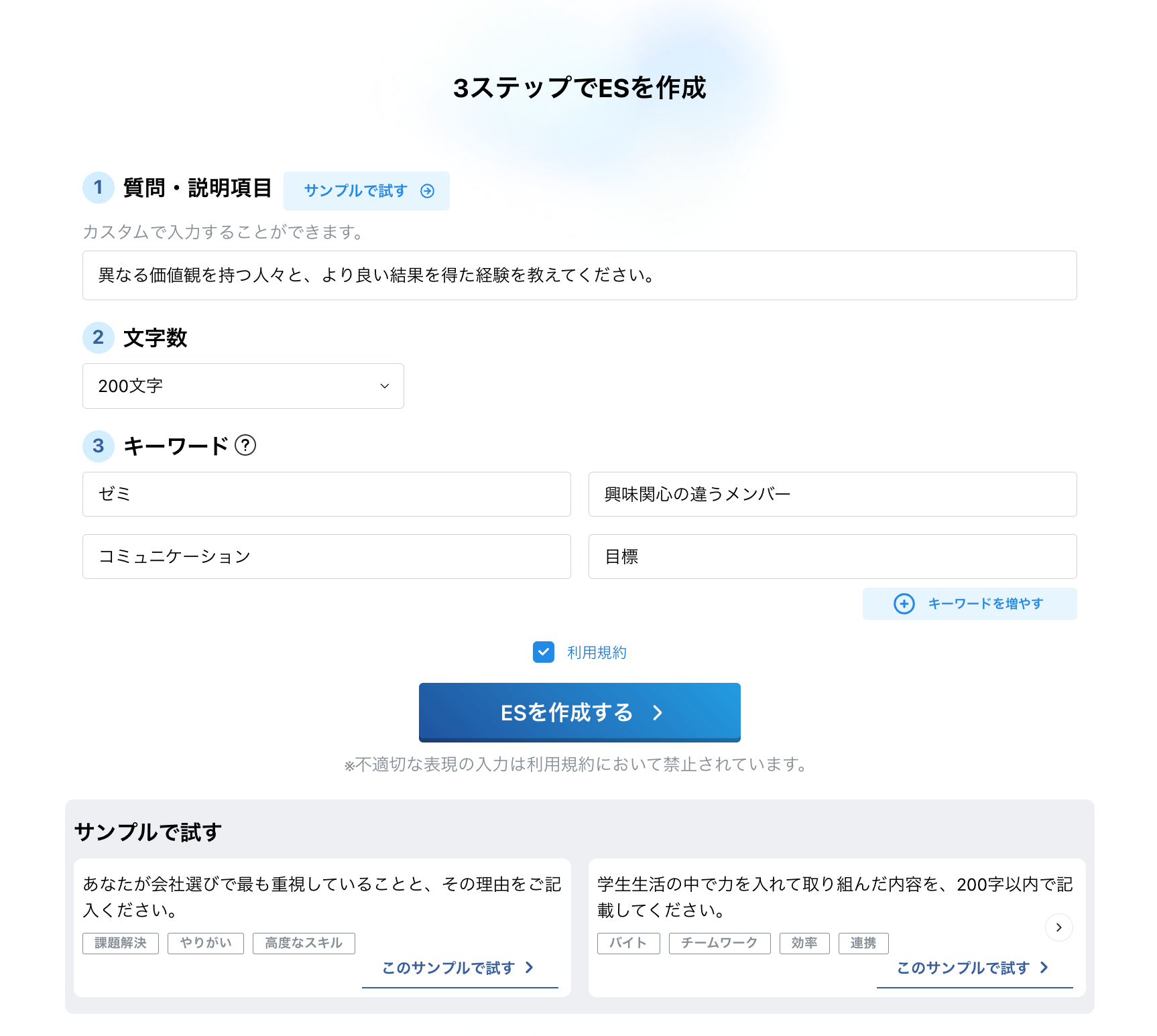The width and height of the screenshot is (1157, 1036).
Task: Click next-sample carousel arrow on the right
Action: (x=1059, y=927)
